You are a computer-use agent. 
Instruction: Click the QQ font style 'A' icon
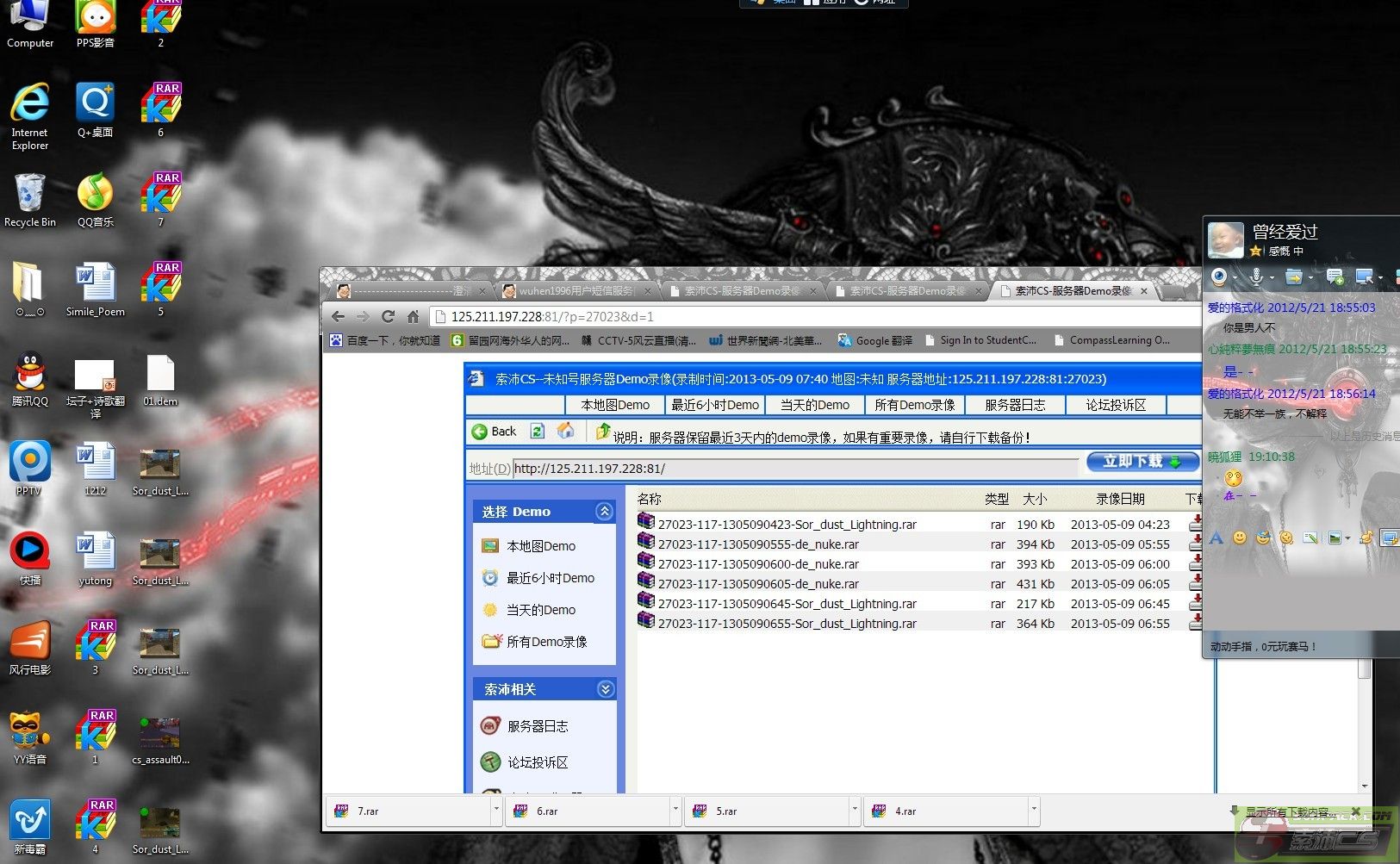[1216, 538]
